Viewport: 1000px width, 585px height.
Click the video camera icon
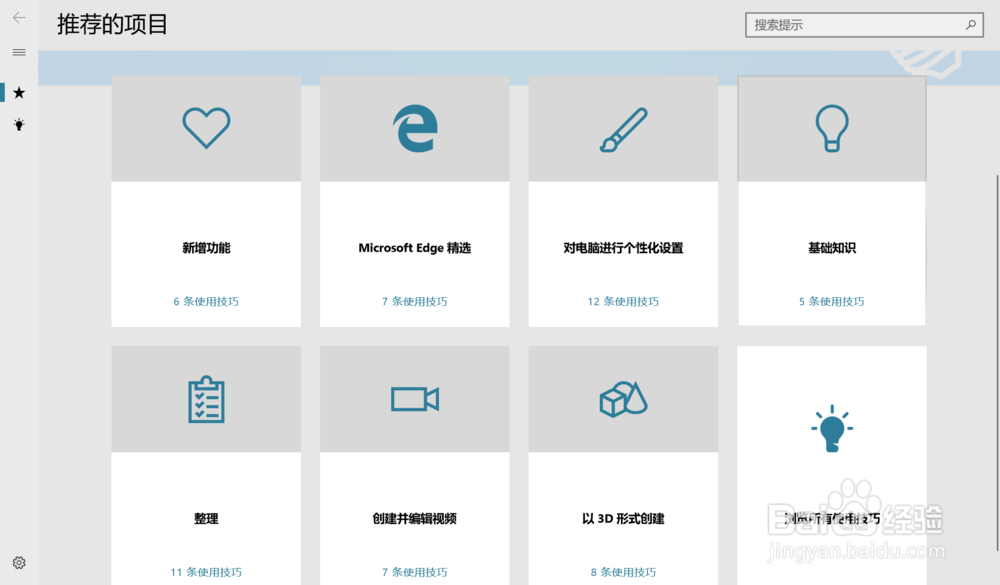415,399
